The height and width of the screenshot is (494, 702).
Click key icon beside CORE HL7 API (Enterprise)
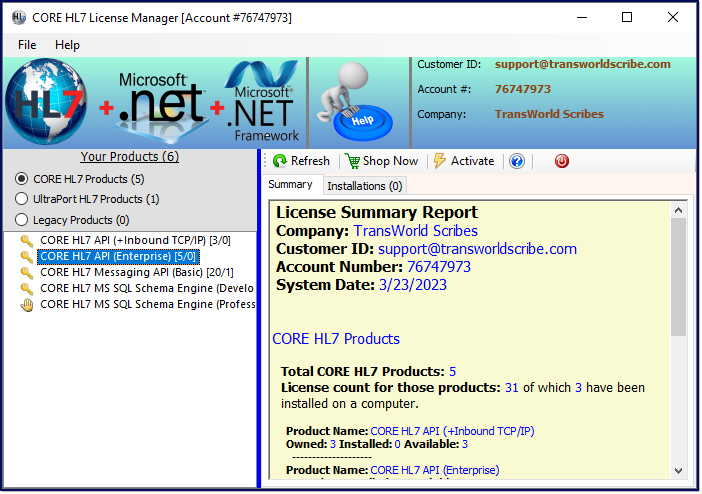(27, 257)
